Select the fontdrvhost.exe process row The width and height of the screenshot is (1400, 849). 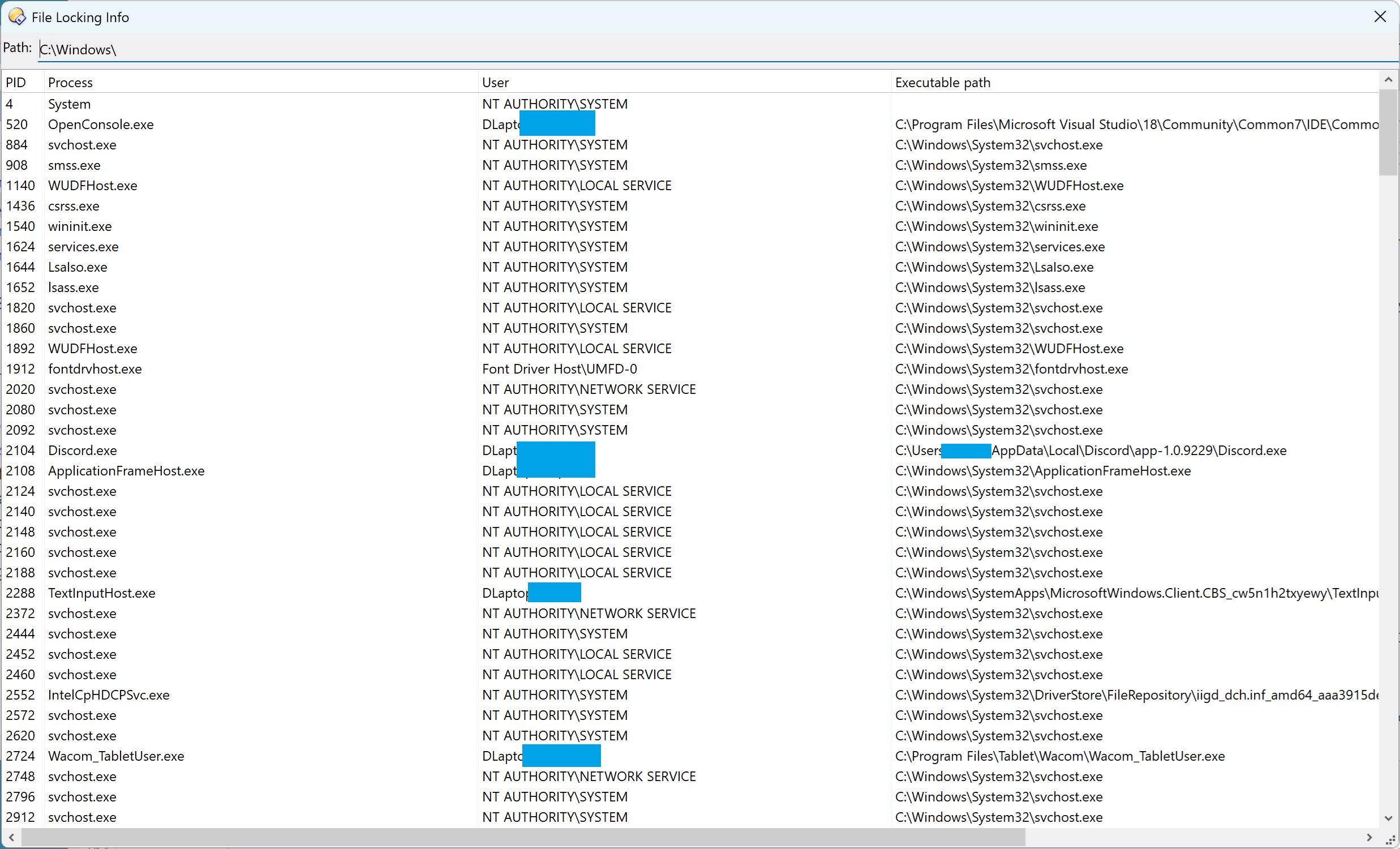[x=690, y=370]
